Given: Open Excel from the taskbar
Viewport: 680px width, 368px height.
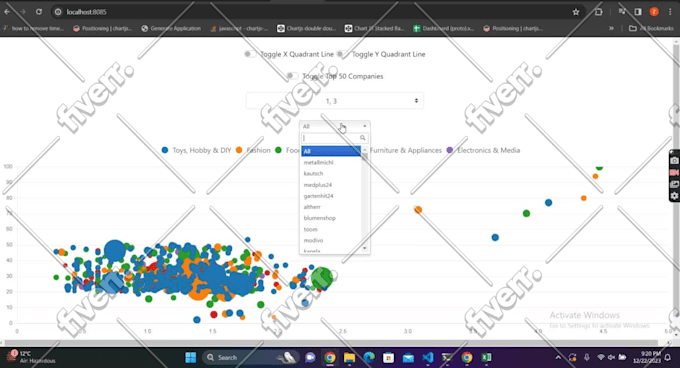Looking at the screenshot, I should tap(486, 358).
